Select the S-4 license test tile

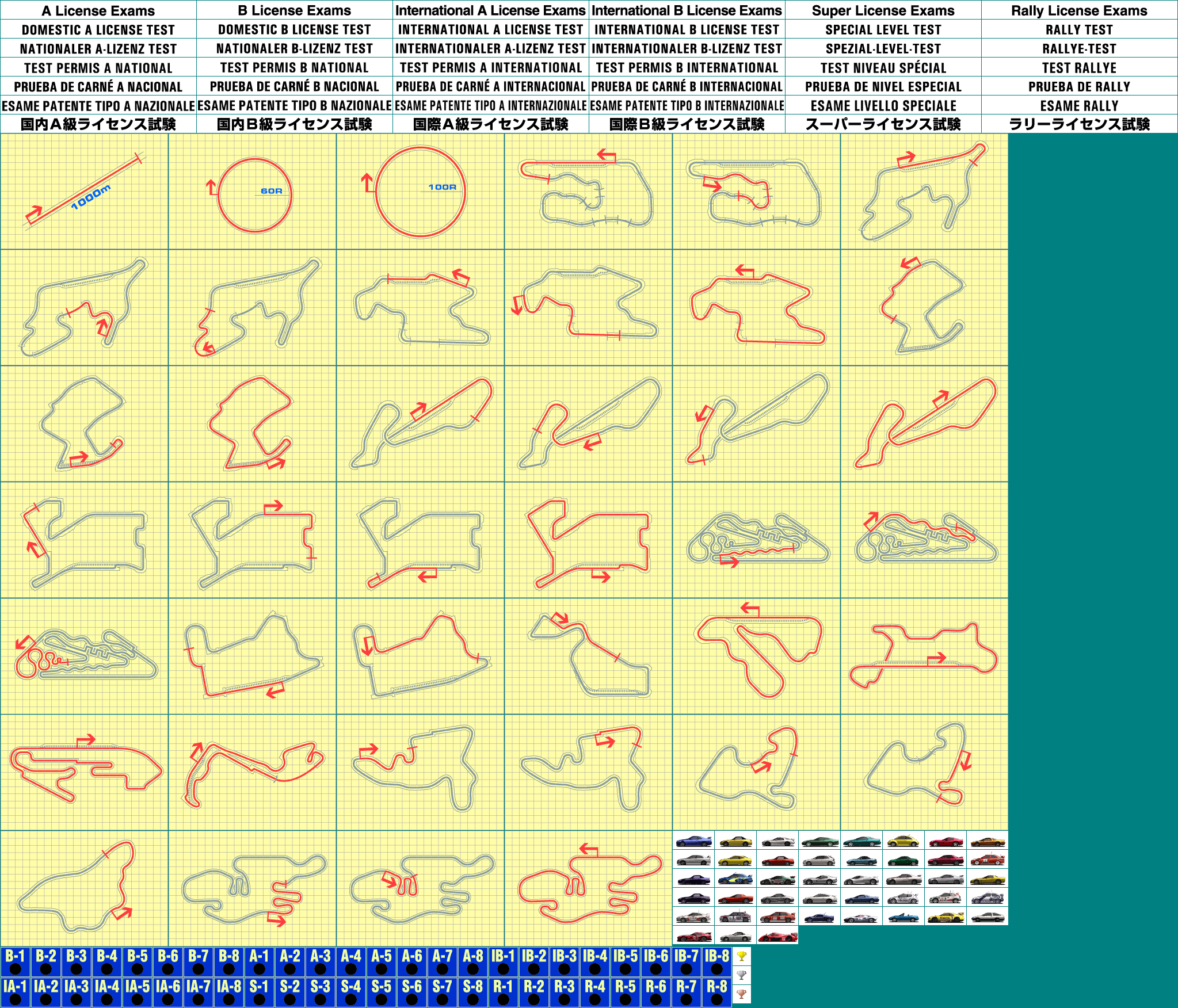point(350,992)
